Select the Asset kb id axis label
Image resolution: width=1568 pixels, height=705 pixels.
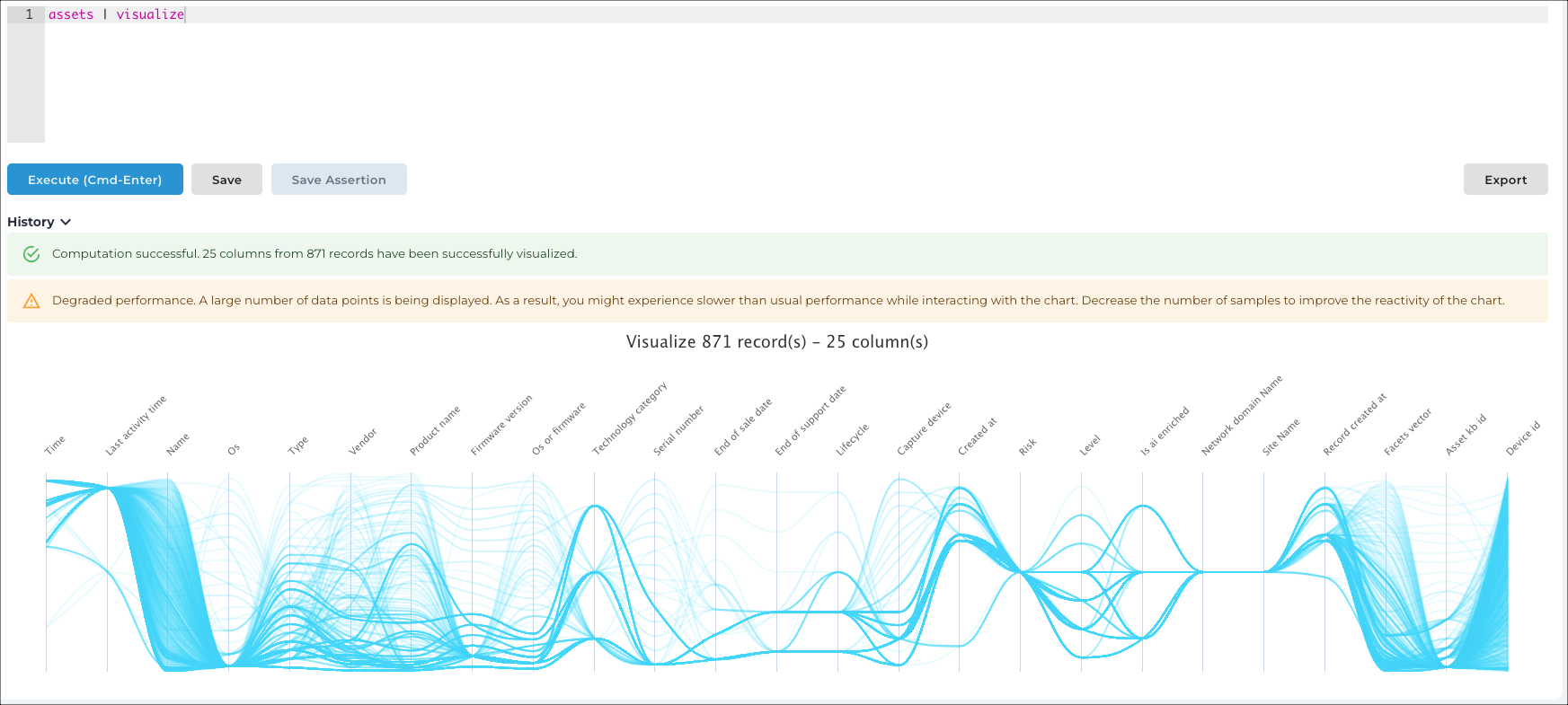pos(1466,435)
